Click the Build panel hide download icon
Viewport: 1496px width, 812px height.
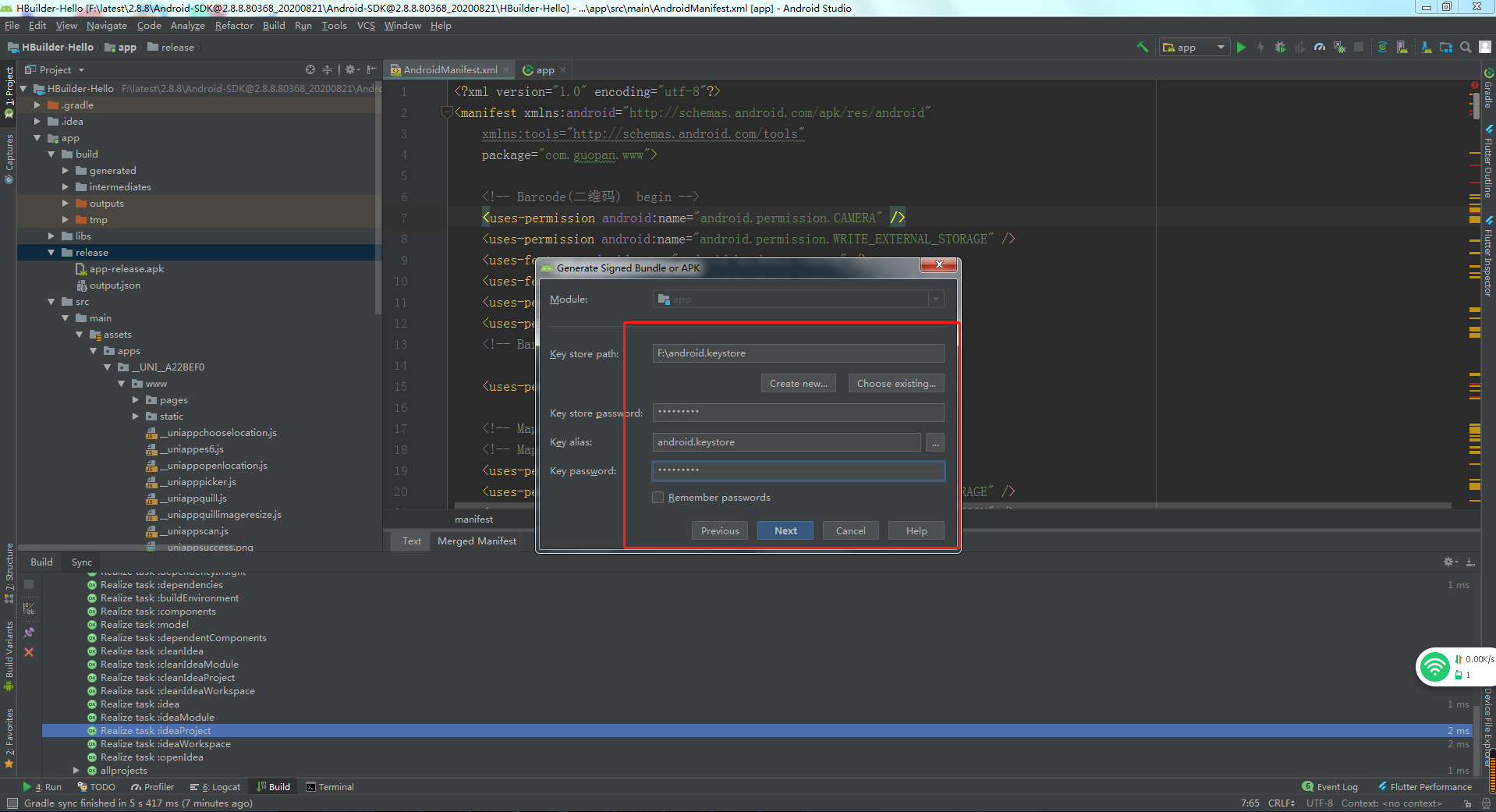pos(1470,562)
